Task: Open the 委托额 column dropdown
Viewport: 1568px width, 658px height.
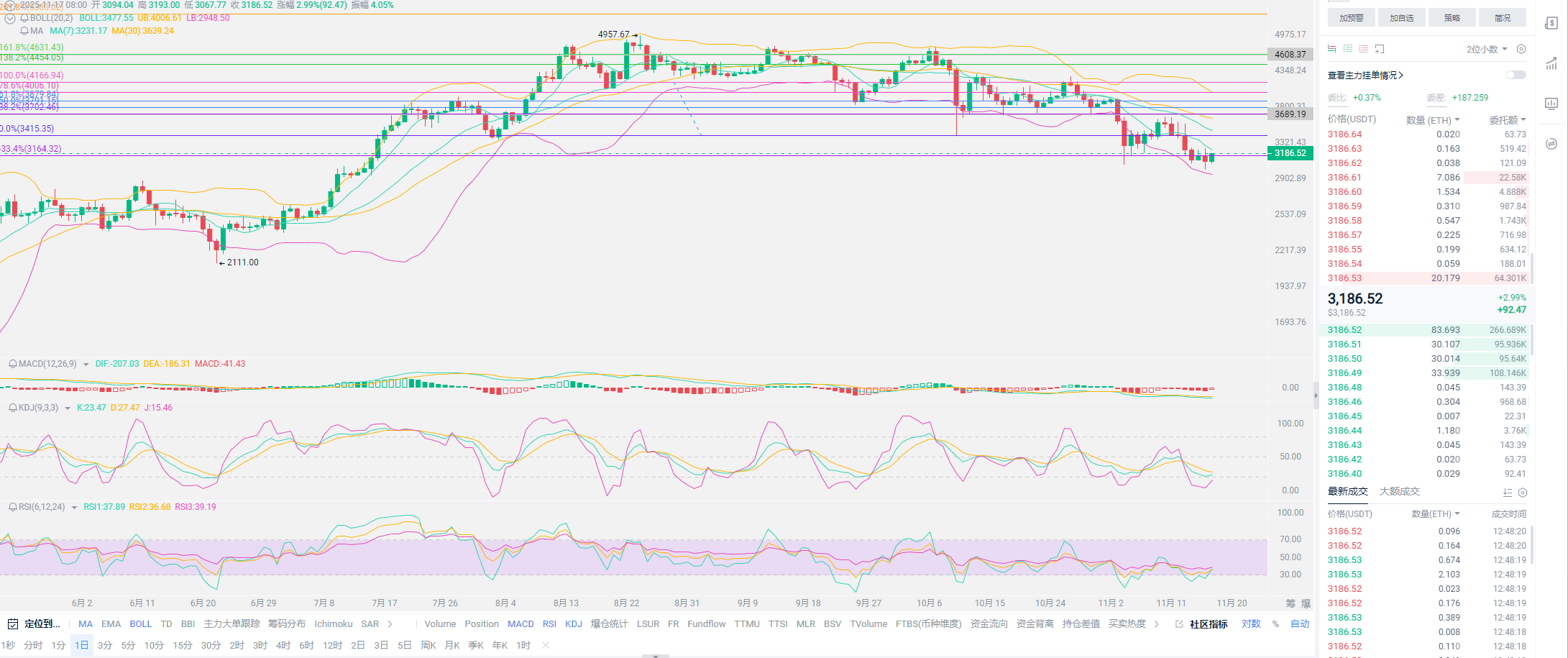Action: pos(1507,120)
